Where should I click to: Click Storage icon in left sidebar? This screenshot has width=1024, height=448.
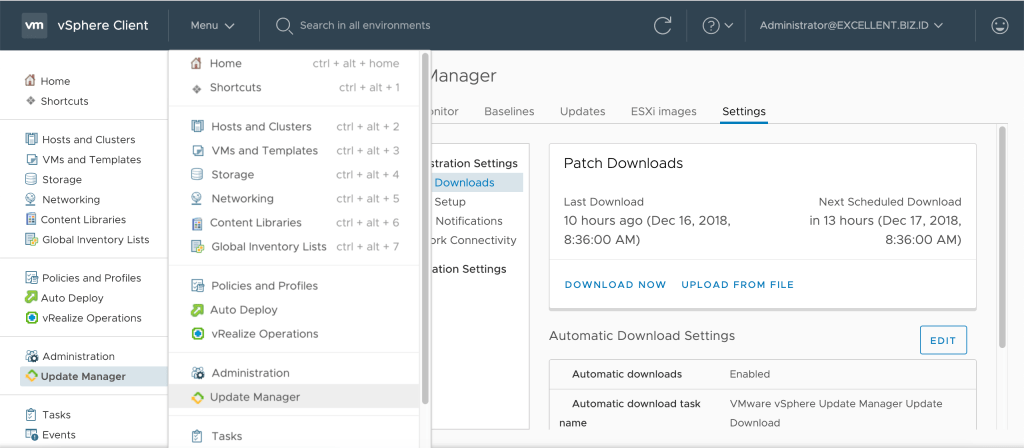point(31,179)
